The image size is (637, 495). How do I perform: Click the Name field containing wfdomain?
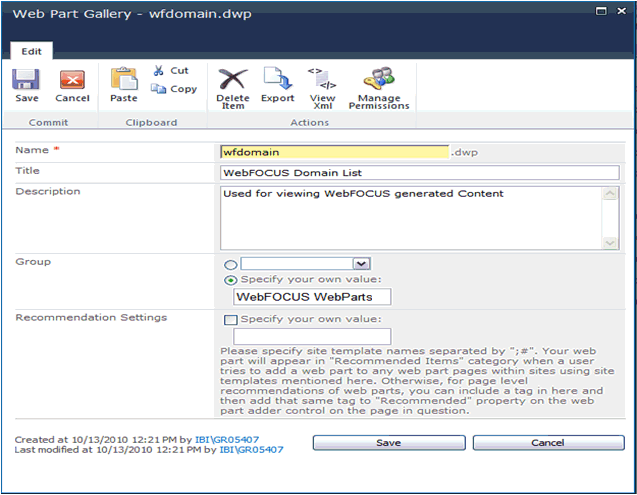[x=333, y=152]
